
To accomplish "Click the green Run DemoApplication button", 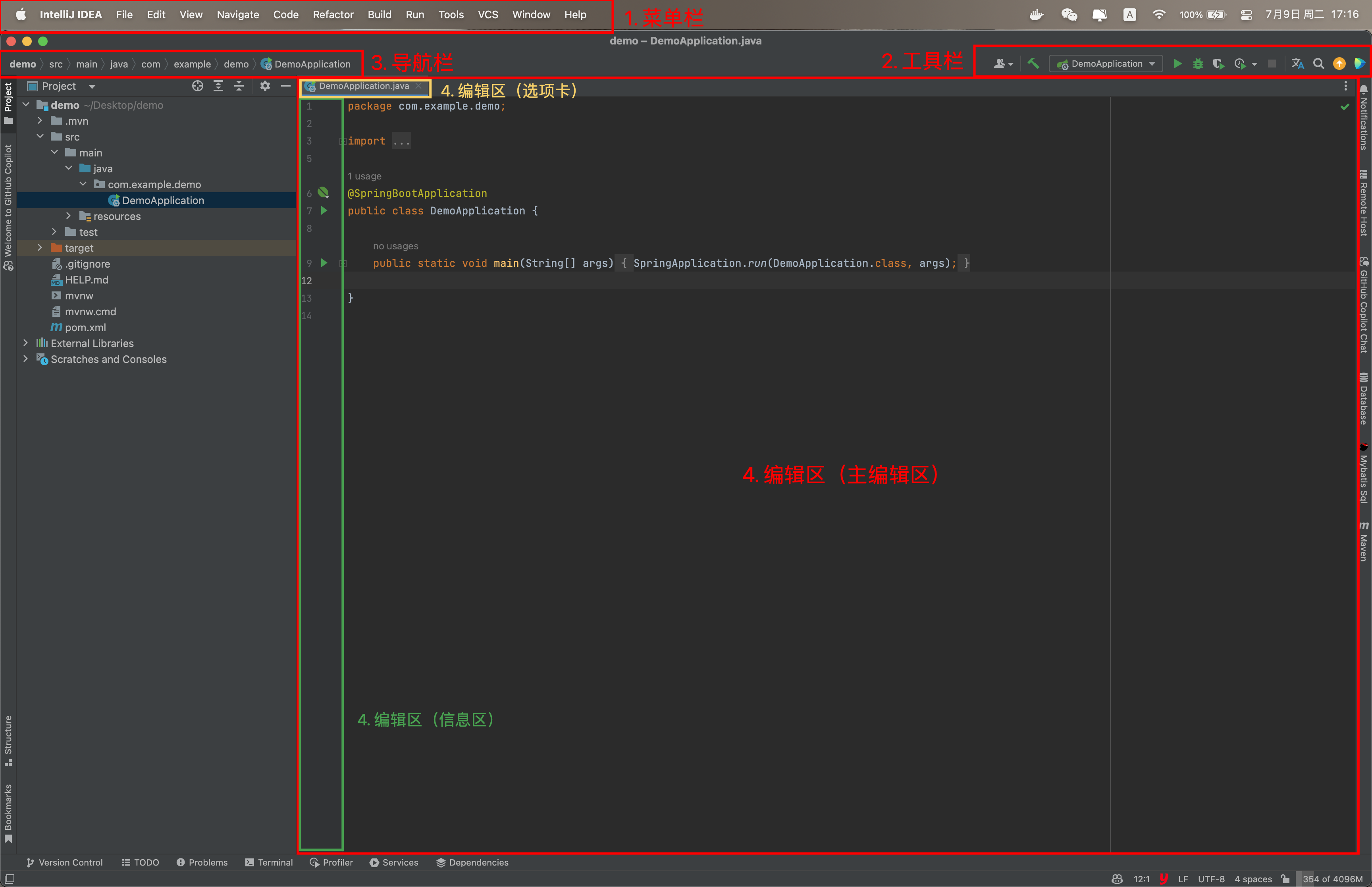I will [1177, 64].
